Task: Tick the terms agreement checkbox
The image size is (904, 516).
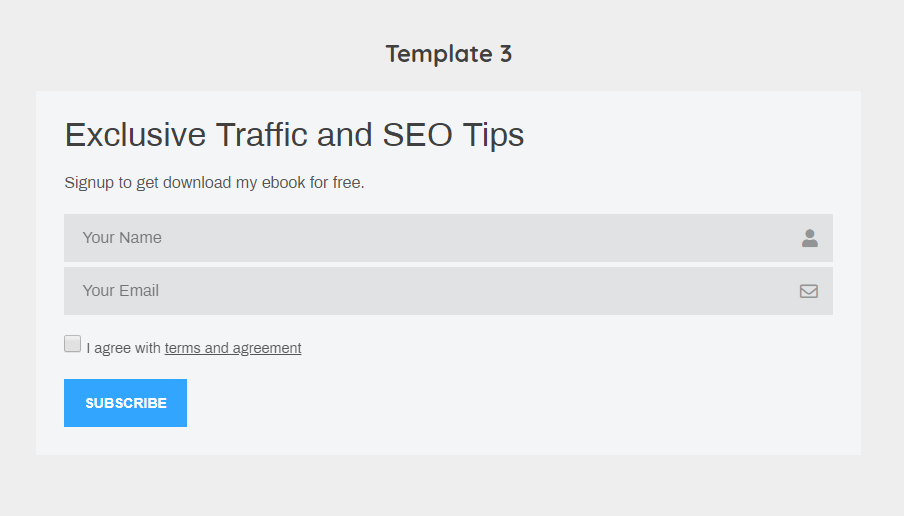Action: tap(73, 344)
